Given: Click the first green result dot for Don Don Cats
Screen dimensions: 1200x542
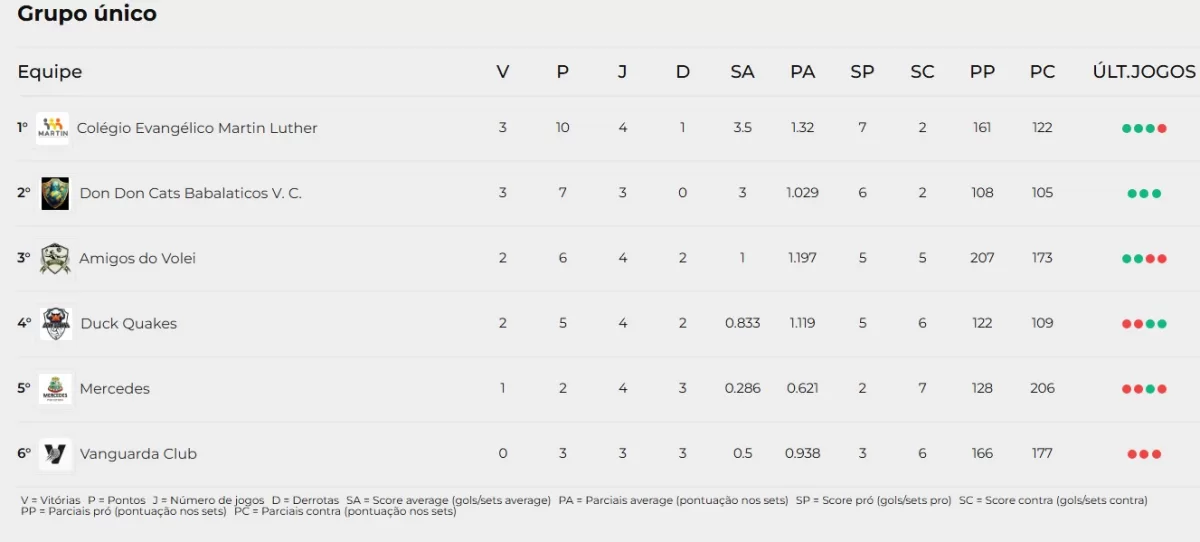Looking at the screenshot, I should (x=1132, y=193).
